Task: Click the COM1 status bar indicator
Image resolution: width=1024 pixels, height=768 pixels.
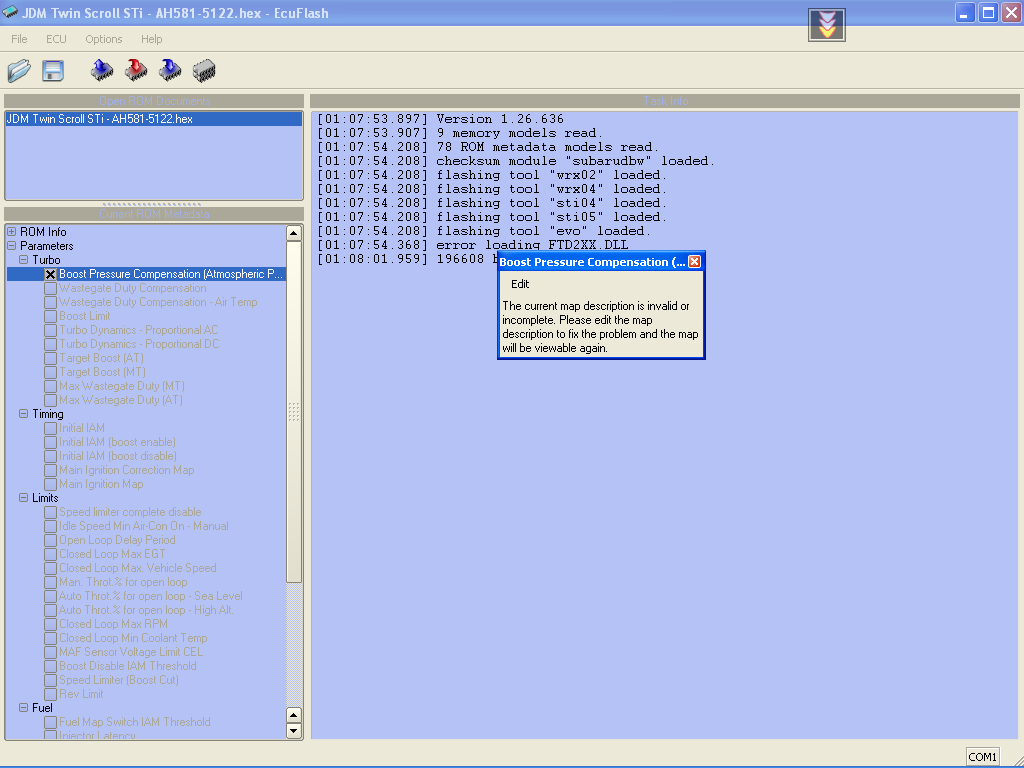Action: (x=982, y=757)
